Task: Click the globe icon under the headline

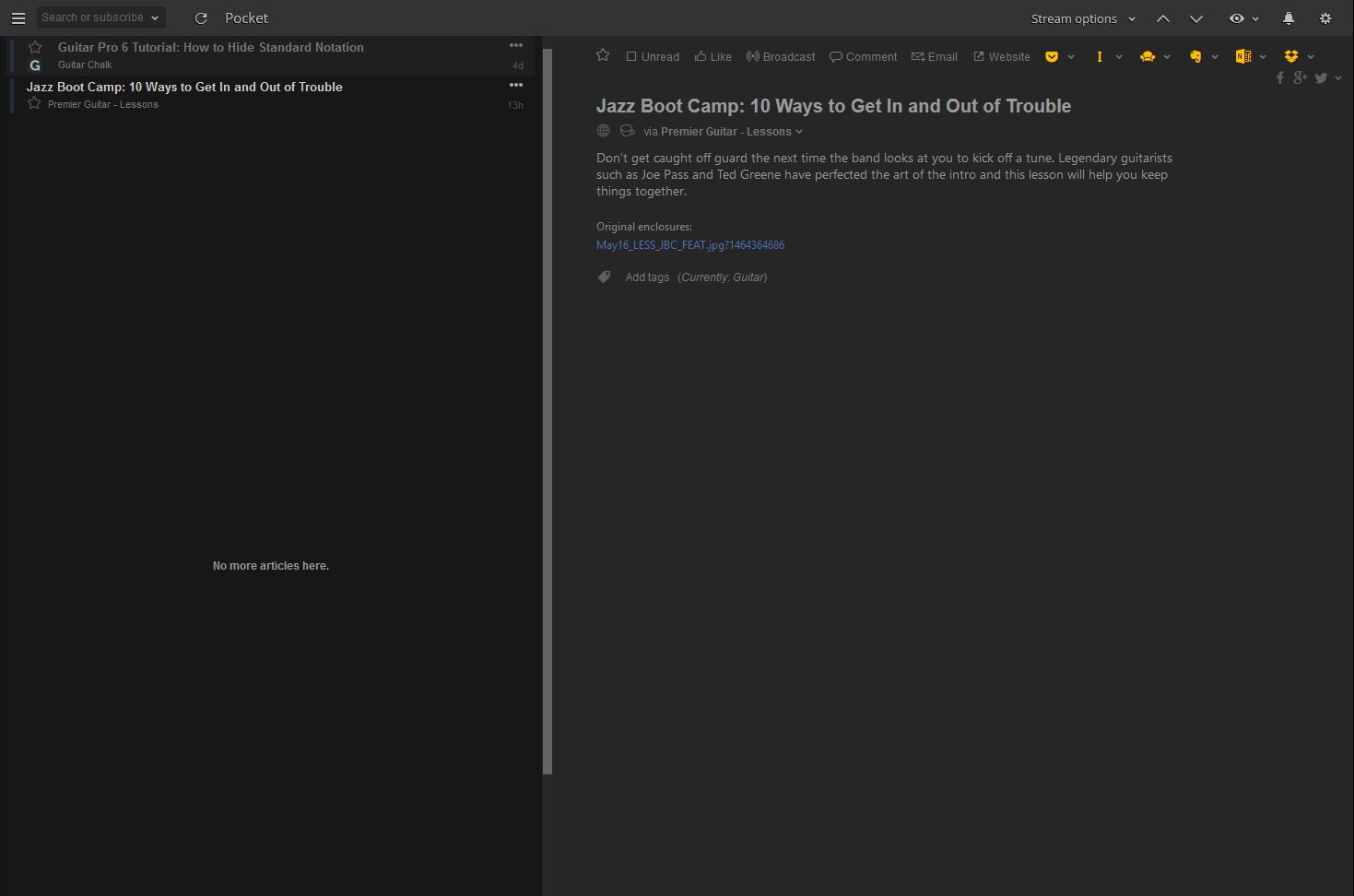Action: point(604,131)
